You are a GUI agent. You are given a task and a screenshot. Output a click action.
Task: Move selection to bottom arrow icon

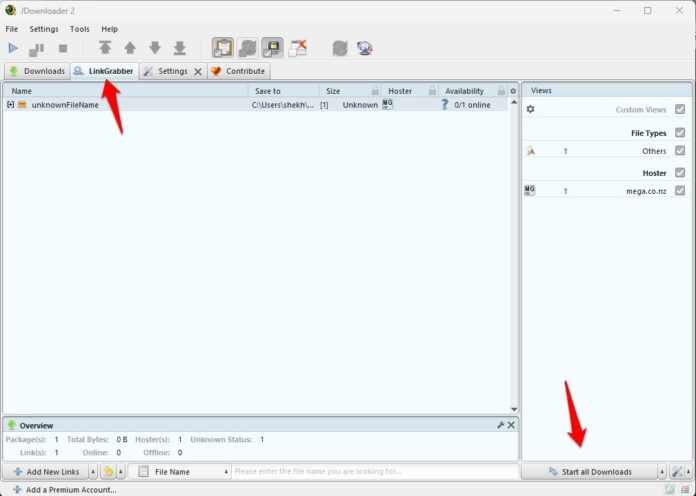pos(180,48)
